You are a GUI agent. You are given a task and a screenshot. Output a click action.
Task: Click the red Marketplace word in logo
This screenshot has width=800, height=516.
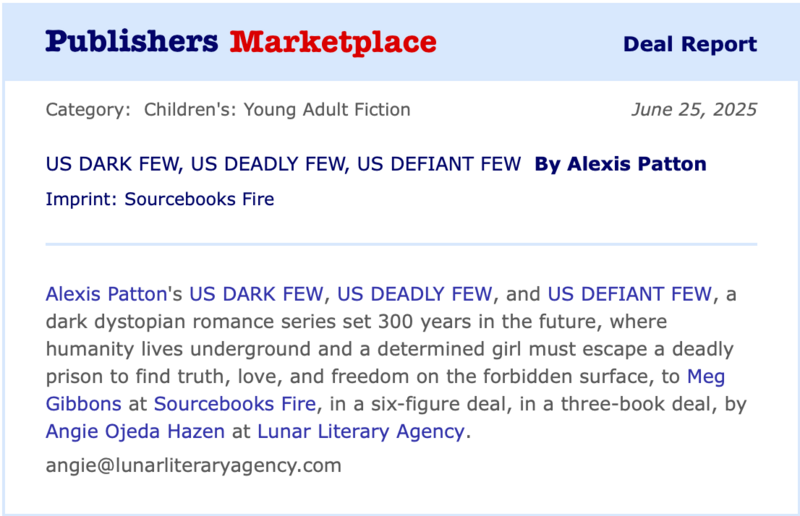[x=333, y=42]
